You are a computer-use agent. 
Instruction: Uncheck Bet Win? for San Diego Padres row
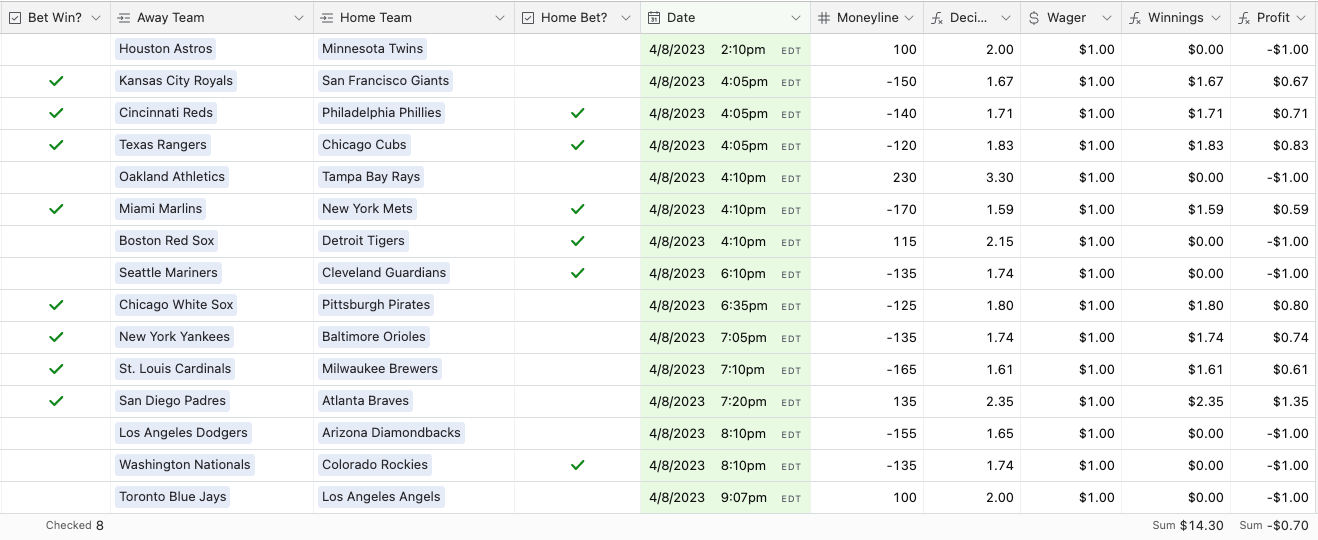coord(56,401)
